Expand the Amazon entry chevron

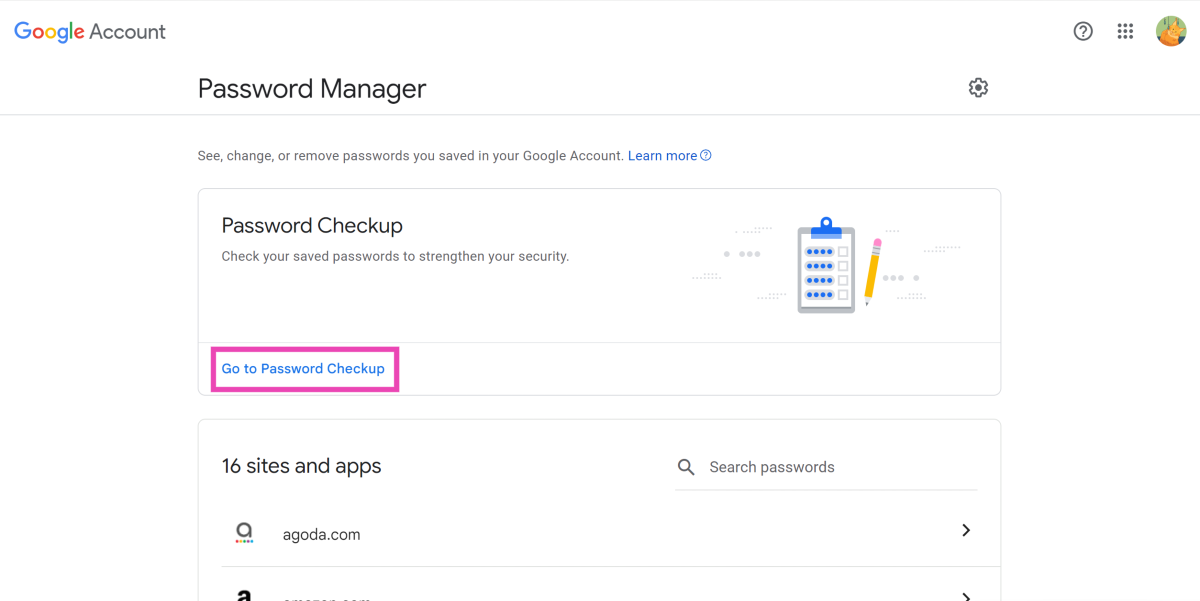965,596
